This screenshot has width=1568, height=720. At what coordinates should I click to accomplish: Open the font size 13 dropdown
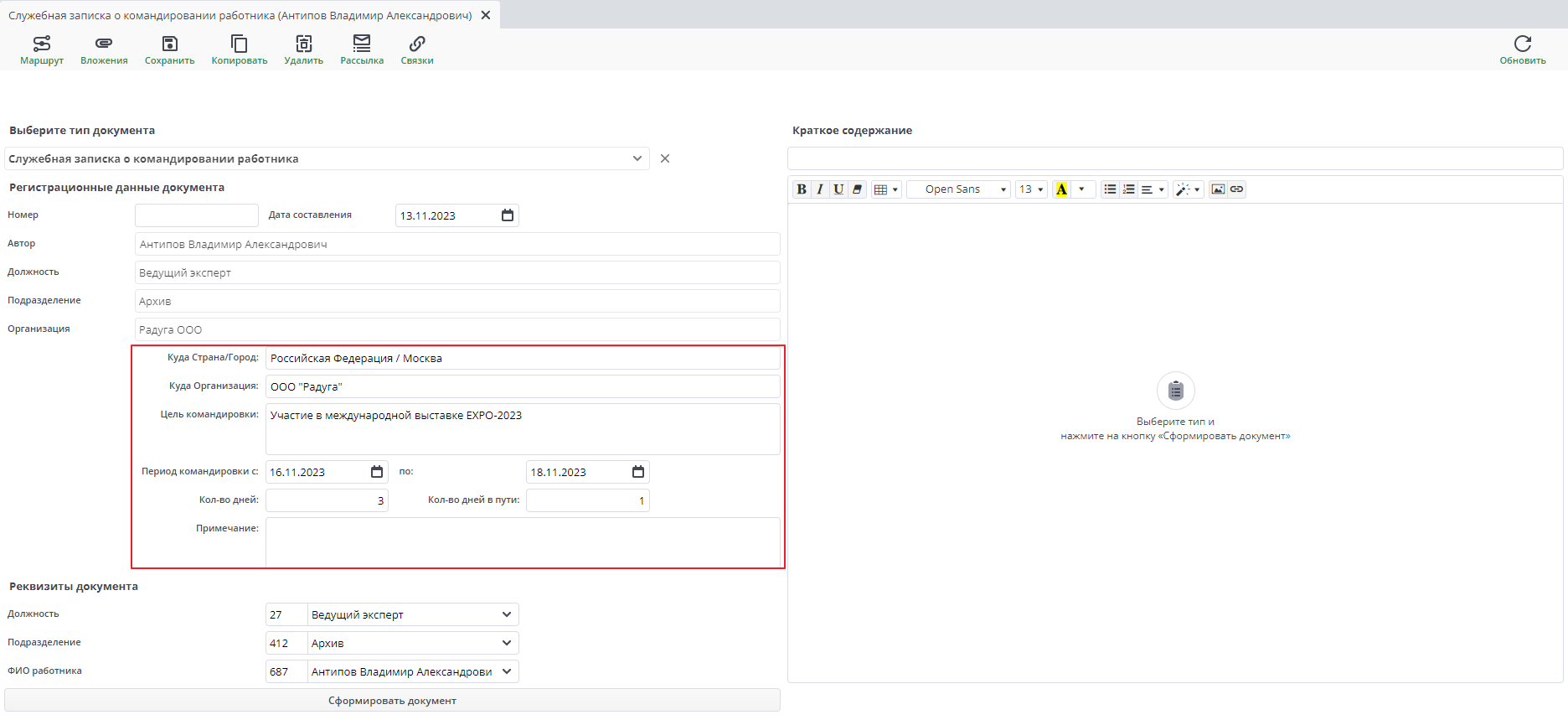[1031, 189]
